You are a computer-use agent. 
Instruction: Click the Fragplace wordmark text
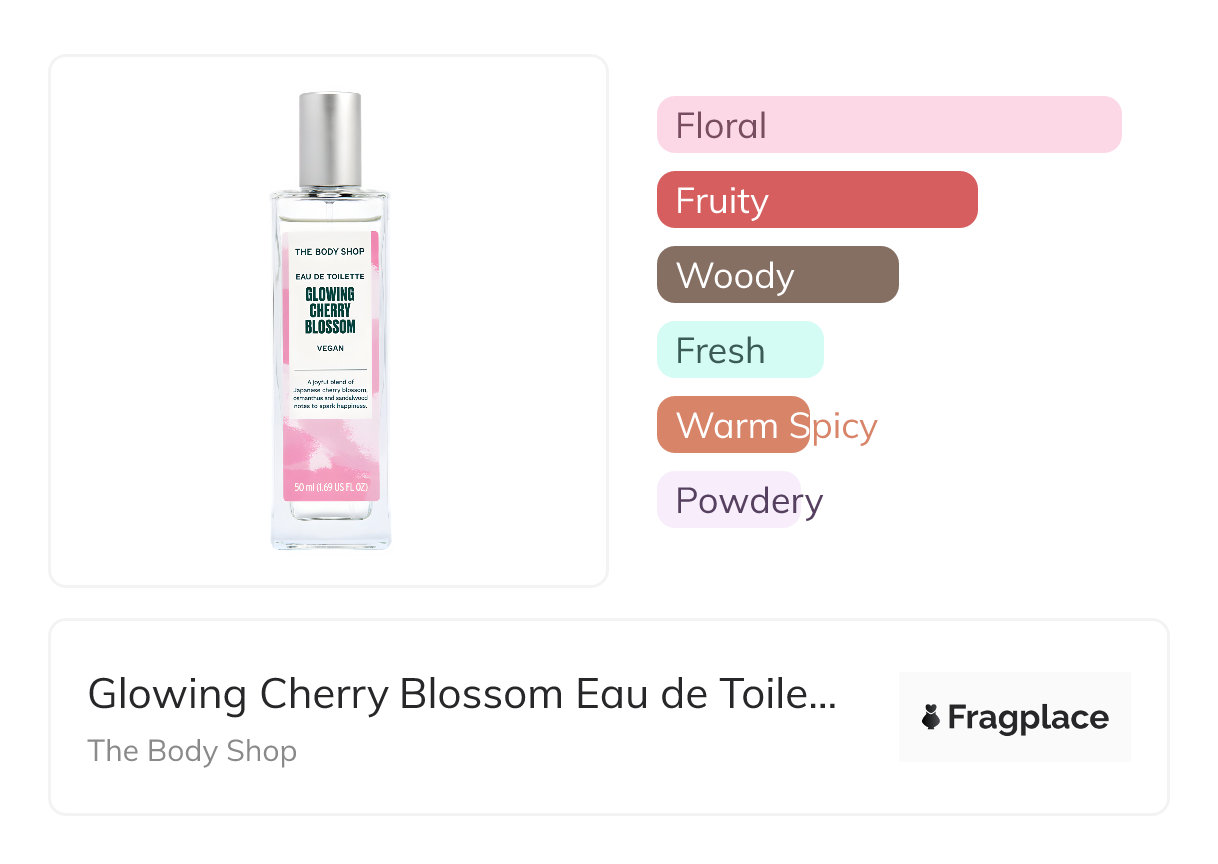click(x=1028, y=717)
